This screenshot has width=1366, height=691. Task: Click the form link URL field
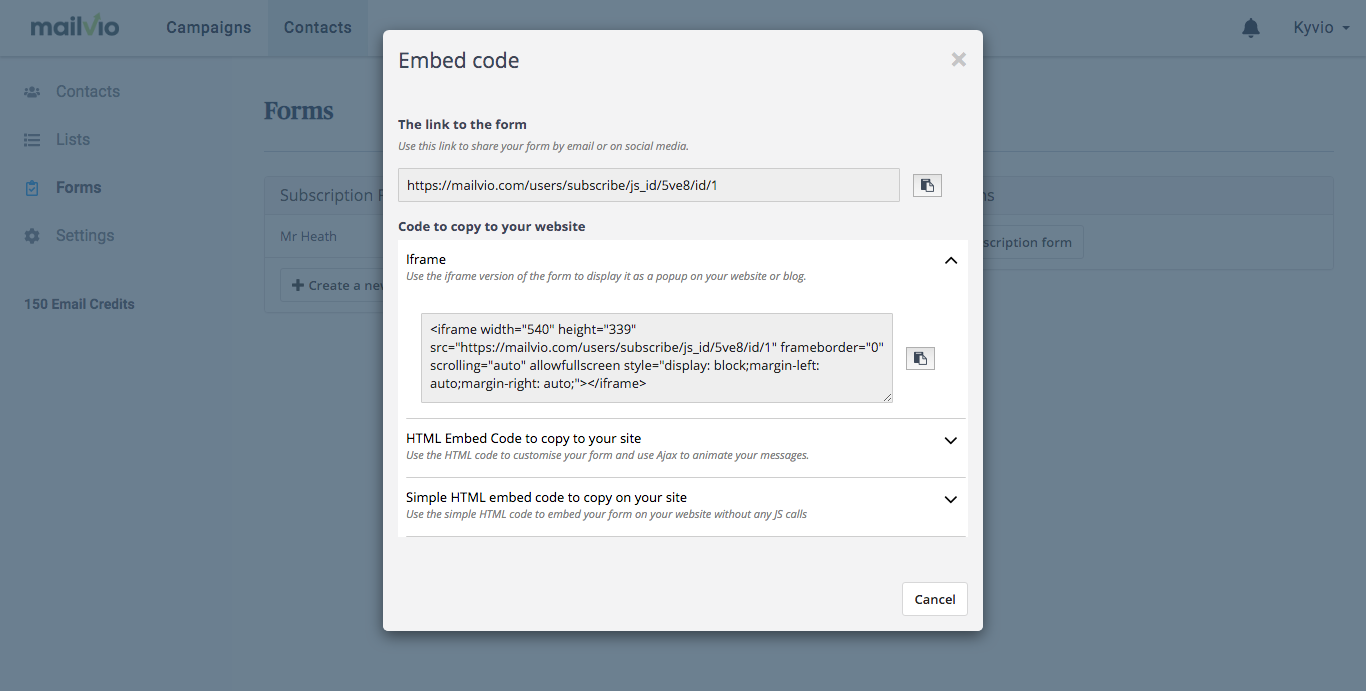[x=649, y=185]
